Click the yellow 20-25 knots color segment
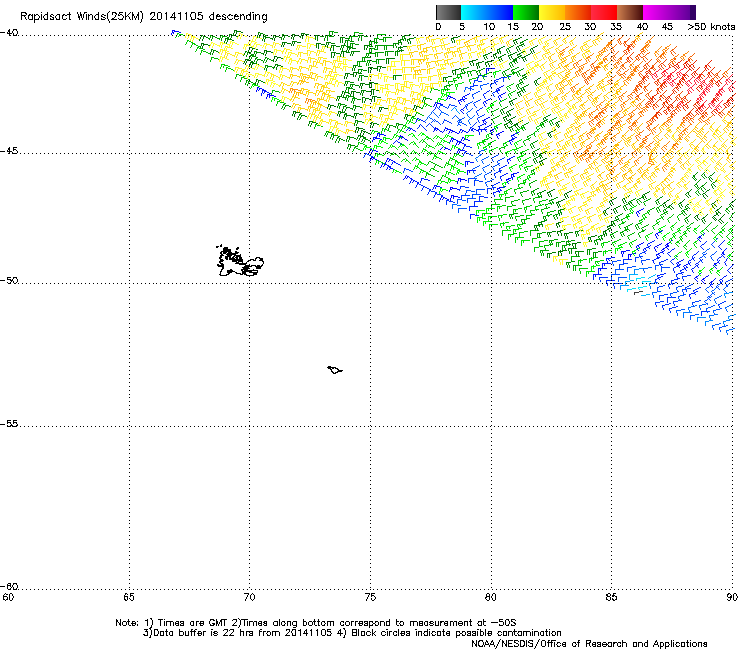The height and width of the screenshot is (650, 740). pos(552,12)
